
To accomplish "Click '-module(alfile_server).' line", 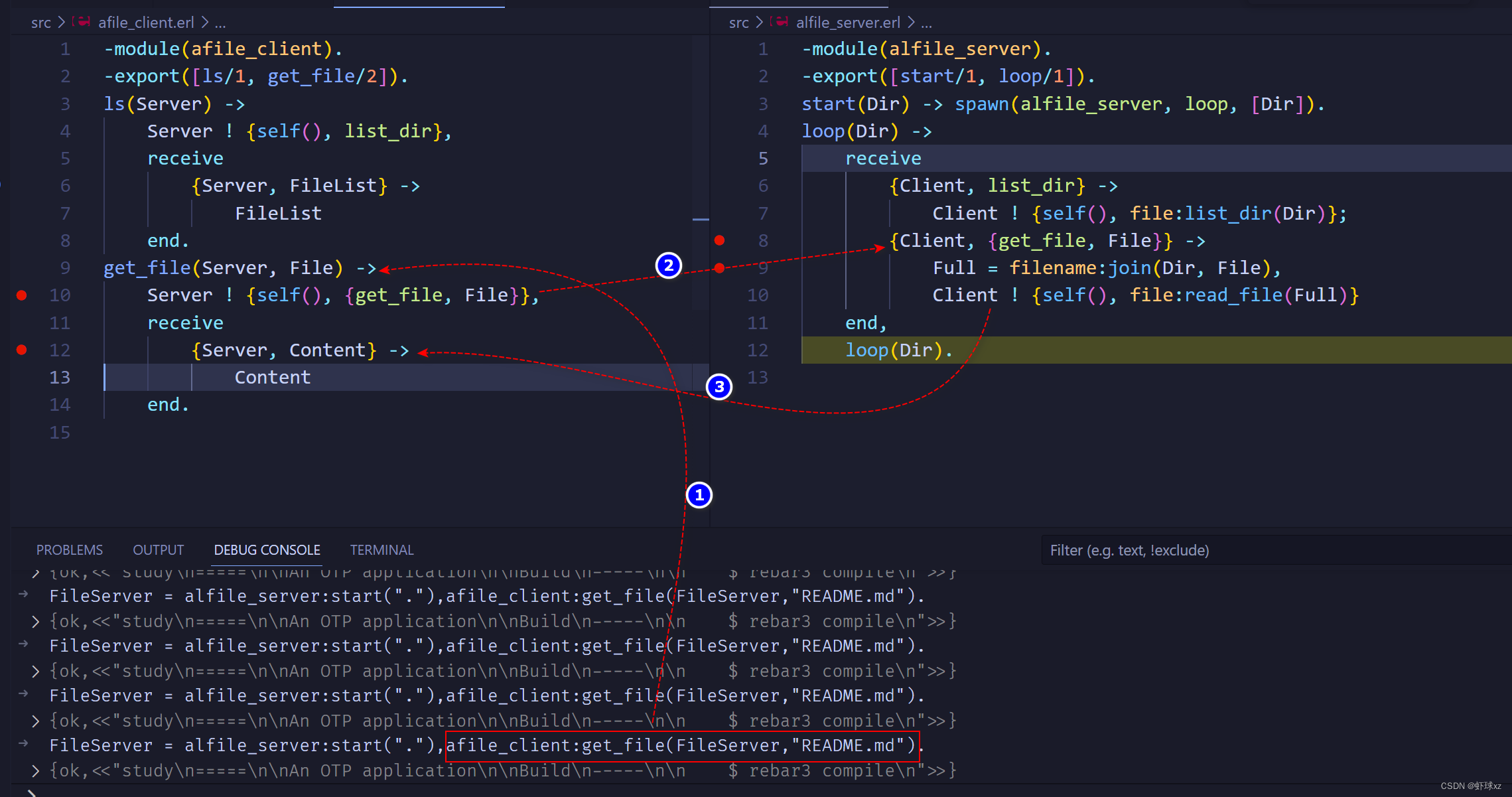I will point(927,49).
